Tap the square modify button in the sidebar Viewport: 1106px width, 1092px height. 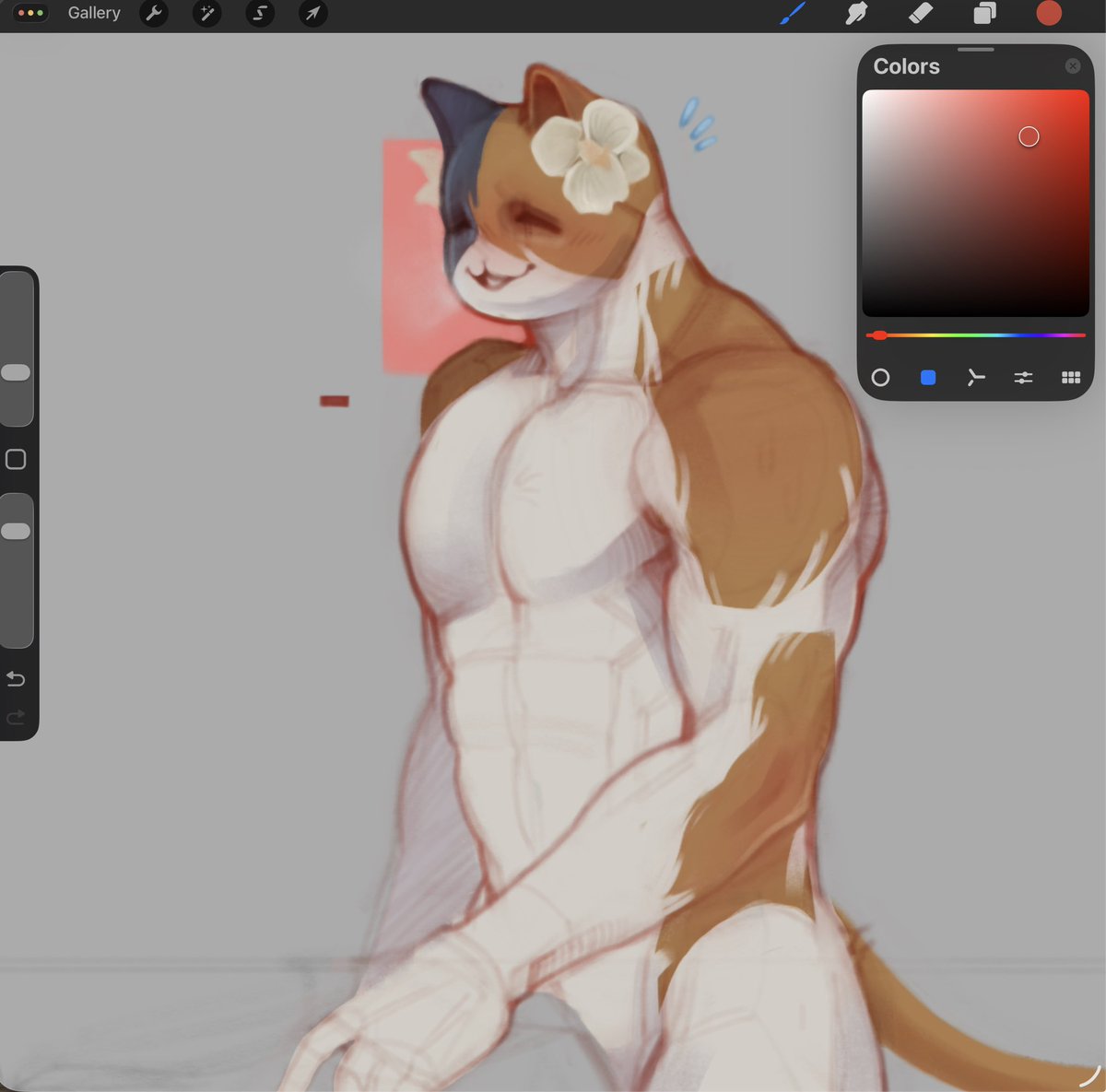tap(16, 459)
